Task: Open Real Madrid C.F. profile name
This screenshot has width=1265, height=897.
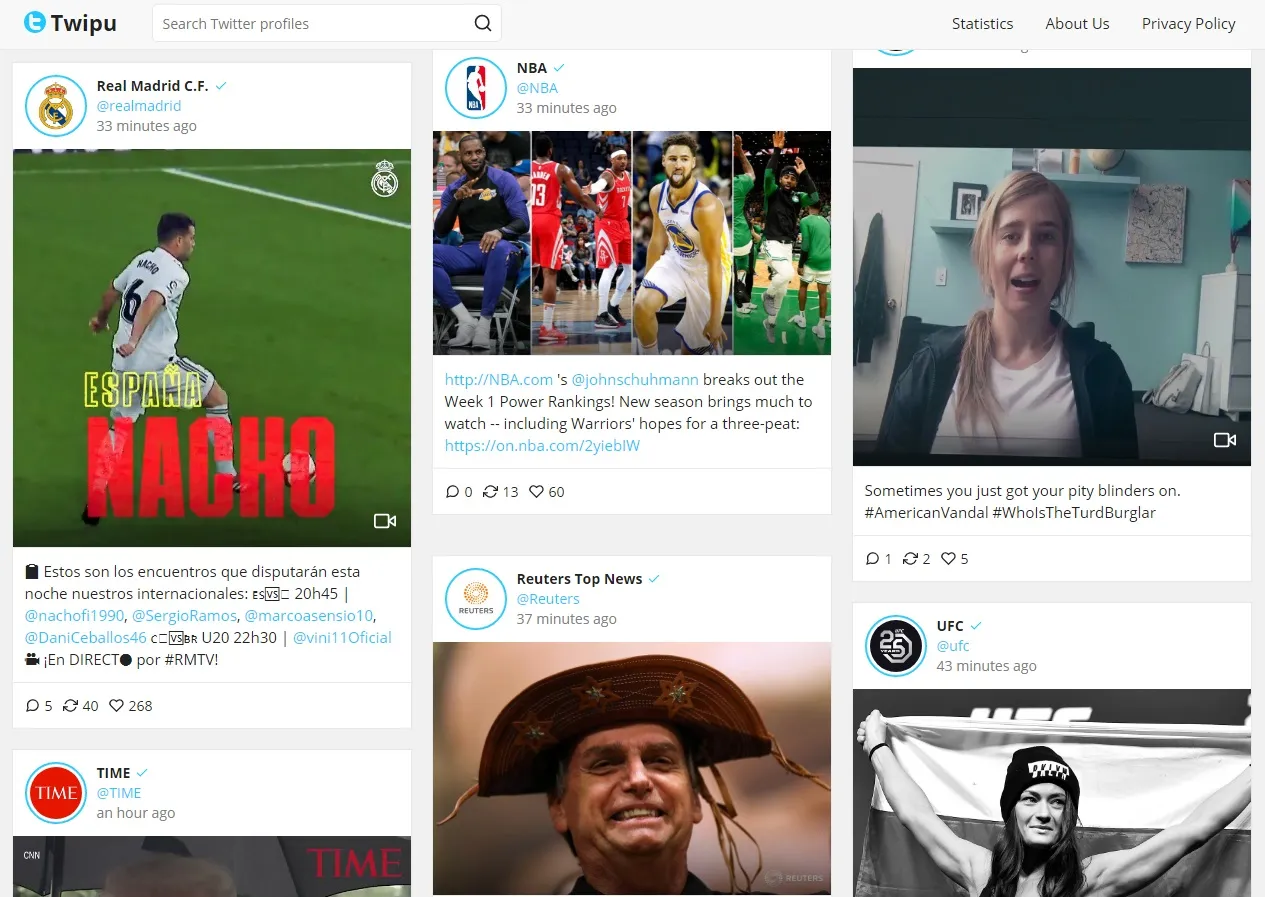Action: point(152,86)
